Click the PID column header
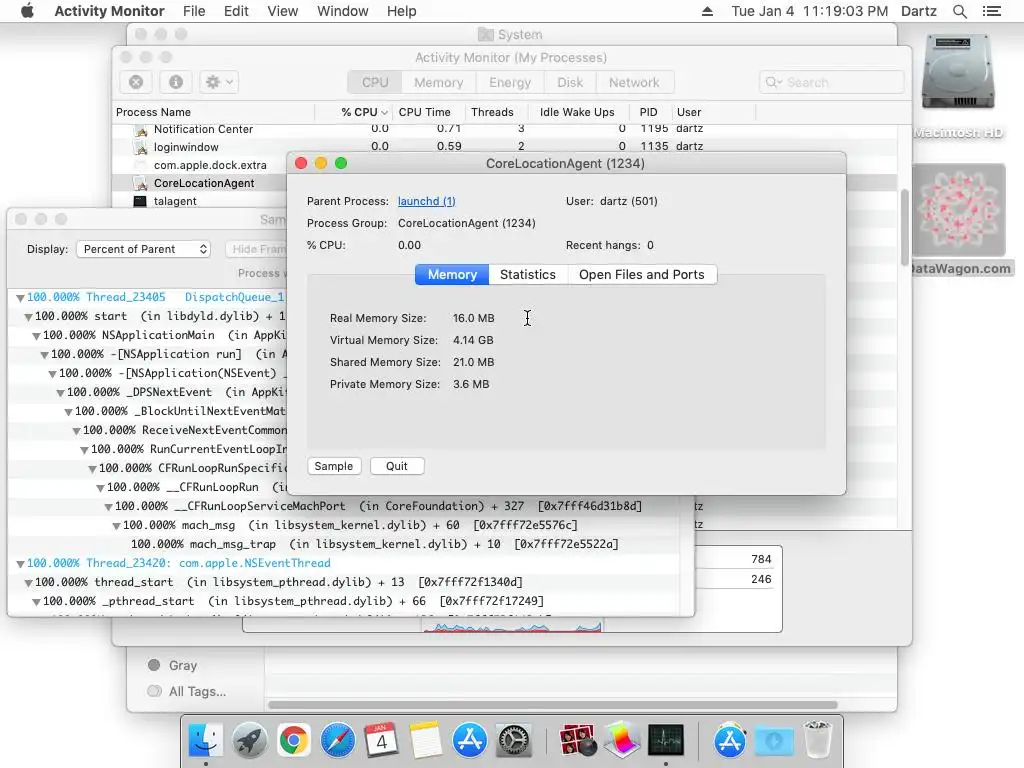The image size is (1024, 768). 648,112
